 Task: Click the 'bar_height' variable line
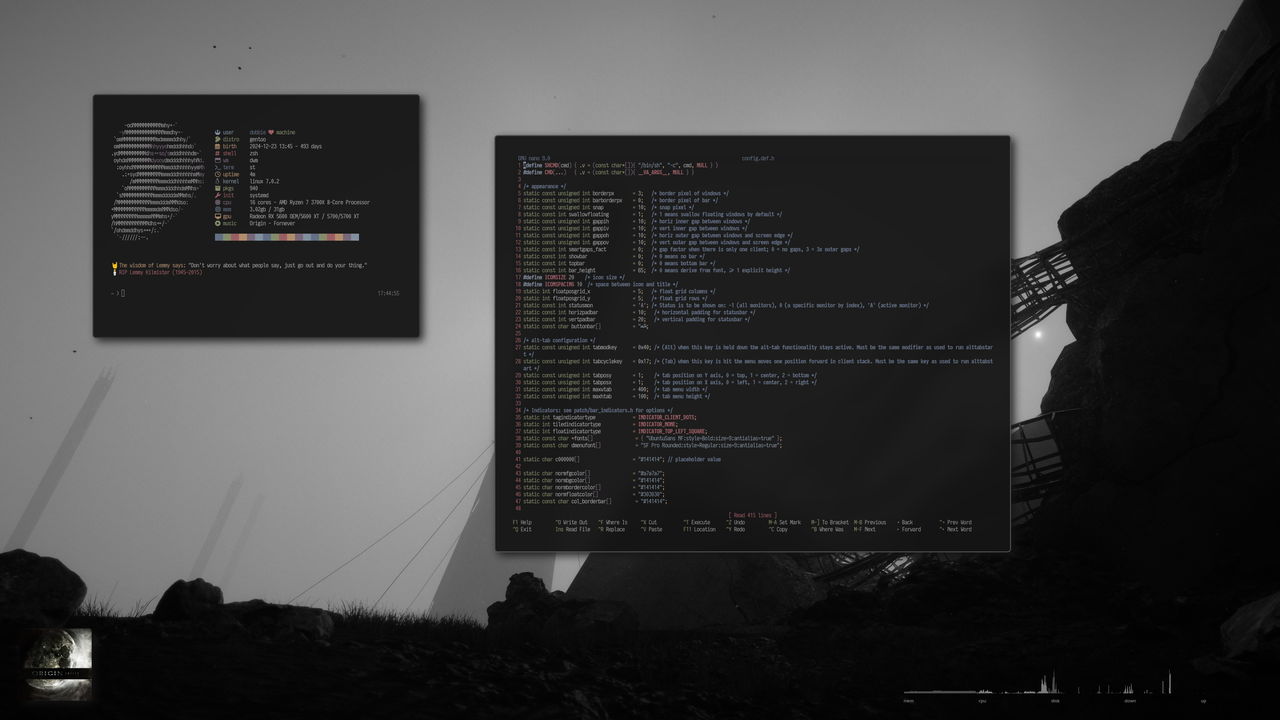[656, 270]
